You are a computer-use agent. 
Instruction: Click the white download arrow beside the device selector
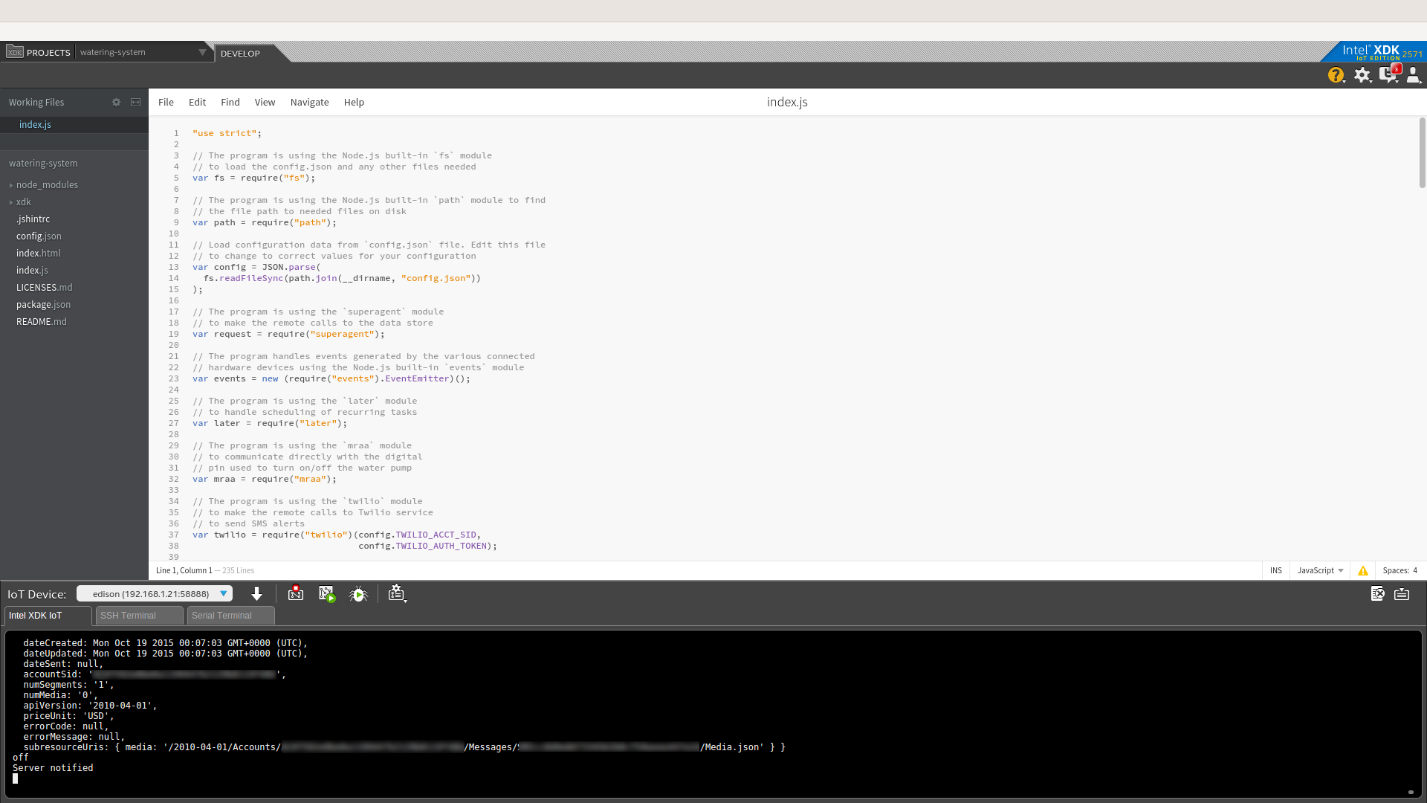tap(256, 594)
